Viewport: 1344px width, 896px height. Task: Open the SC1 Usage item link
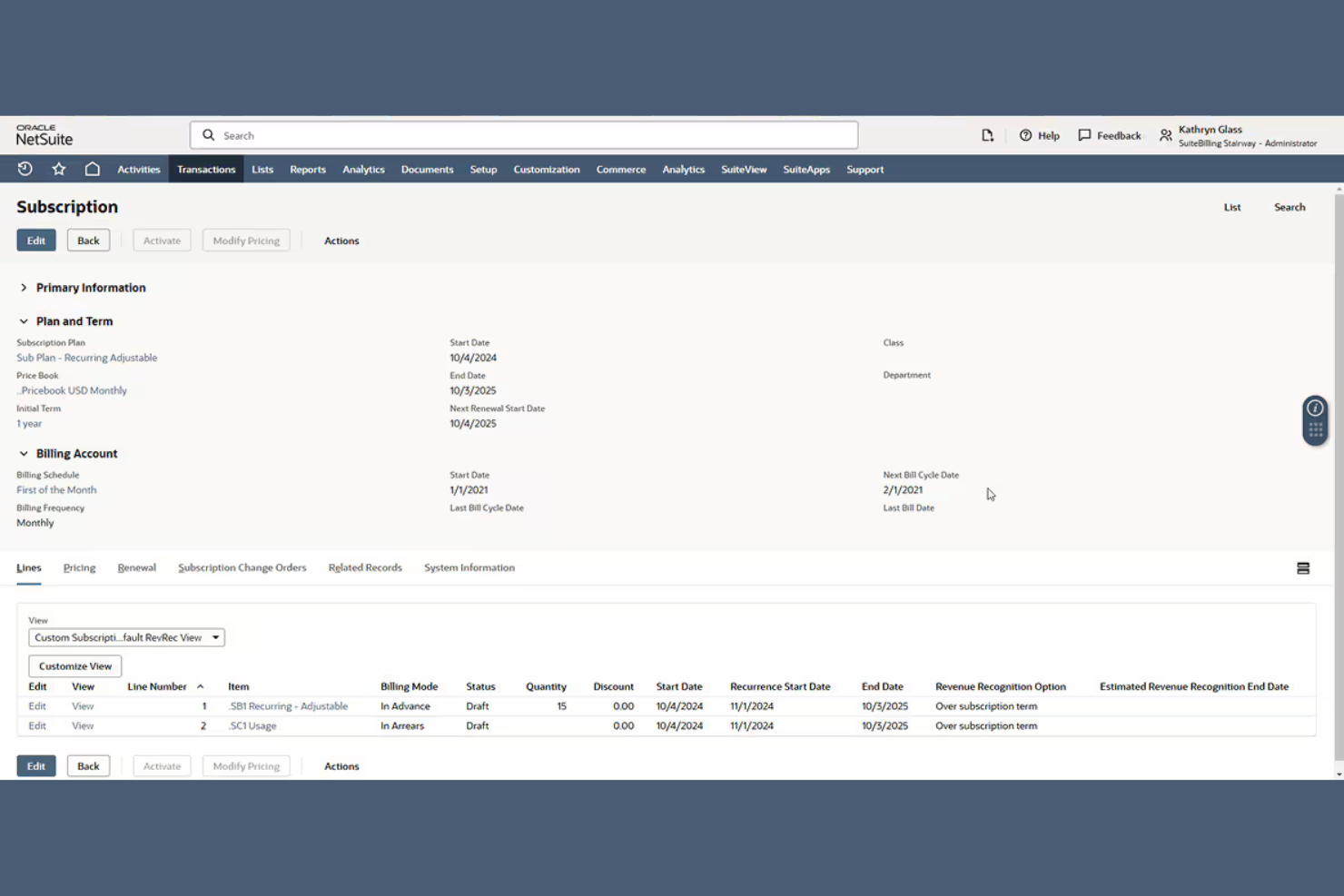point(252,726)
